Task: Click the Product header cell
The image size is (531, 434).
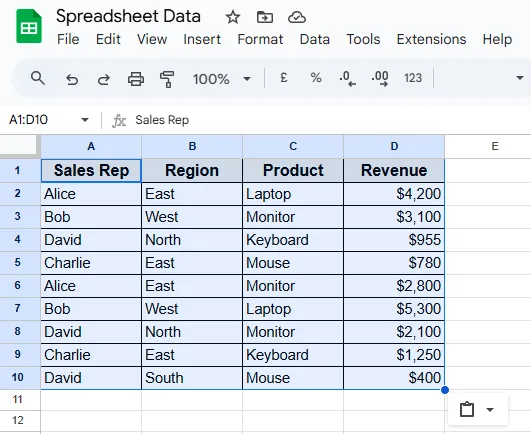Action: [x=293, y=171]
